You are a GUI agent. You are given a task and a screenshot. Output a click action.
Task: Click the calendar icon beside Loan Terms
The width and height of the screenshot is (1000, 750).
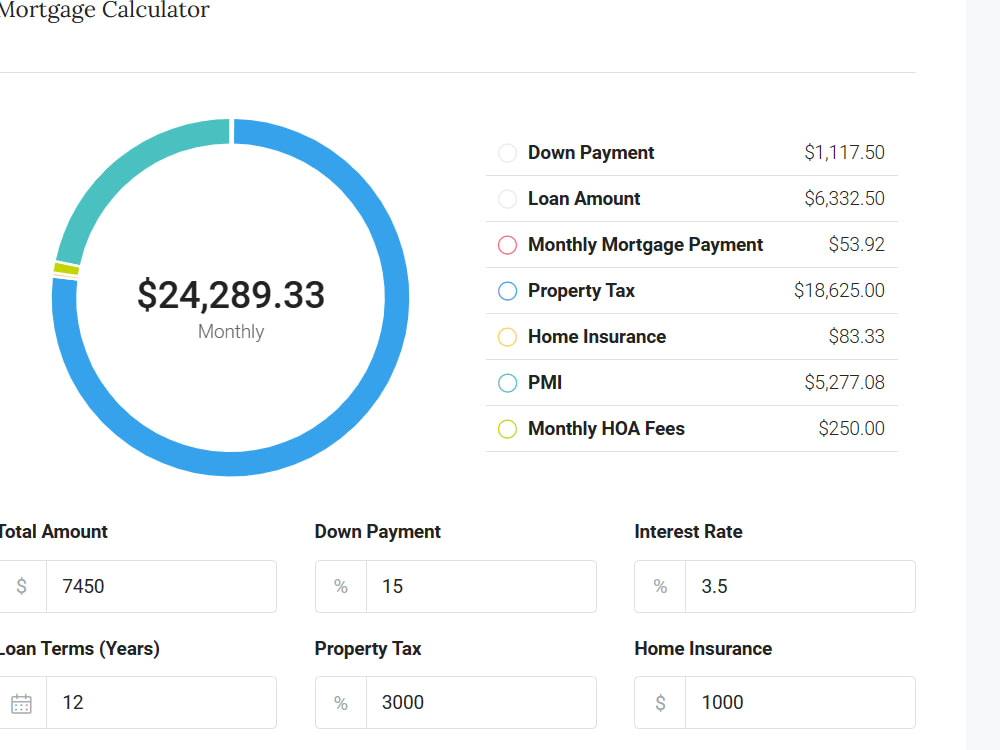pos(21,703)
